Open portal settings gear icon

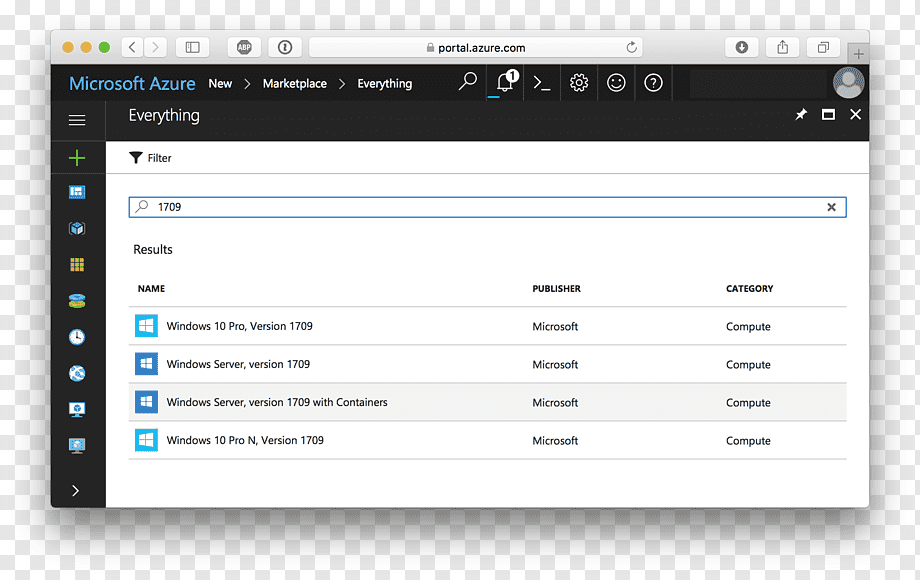click(x=579, y=83)
